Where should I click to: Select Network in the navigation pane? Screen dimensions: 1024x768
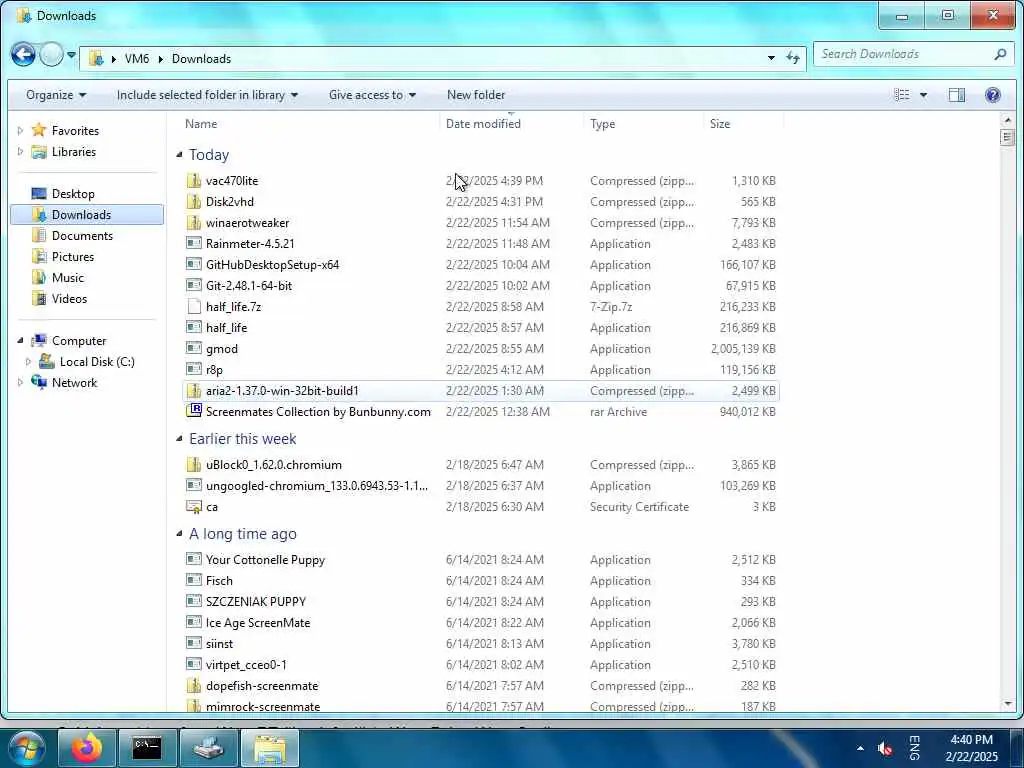(x=74, y=383)
